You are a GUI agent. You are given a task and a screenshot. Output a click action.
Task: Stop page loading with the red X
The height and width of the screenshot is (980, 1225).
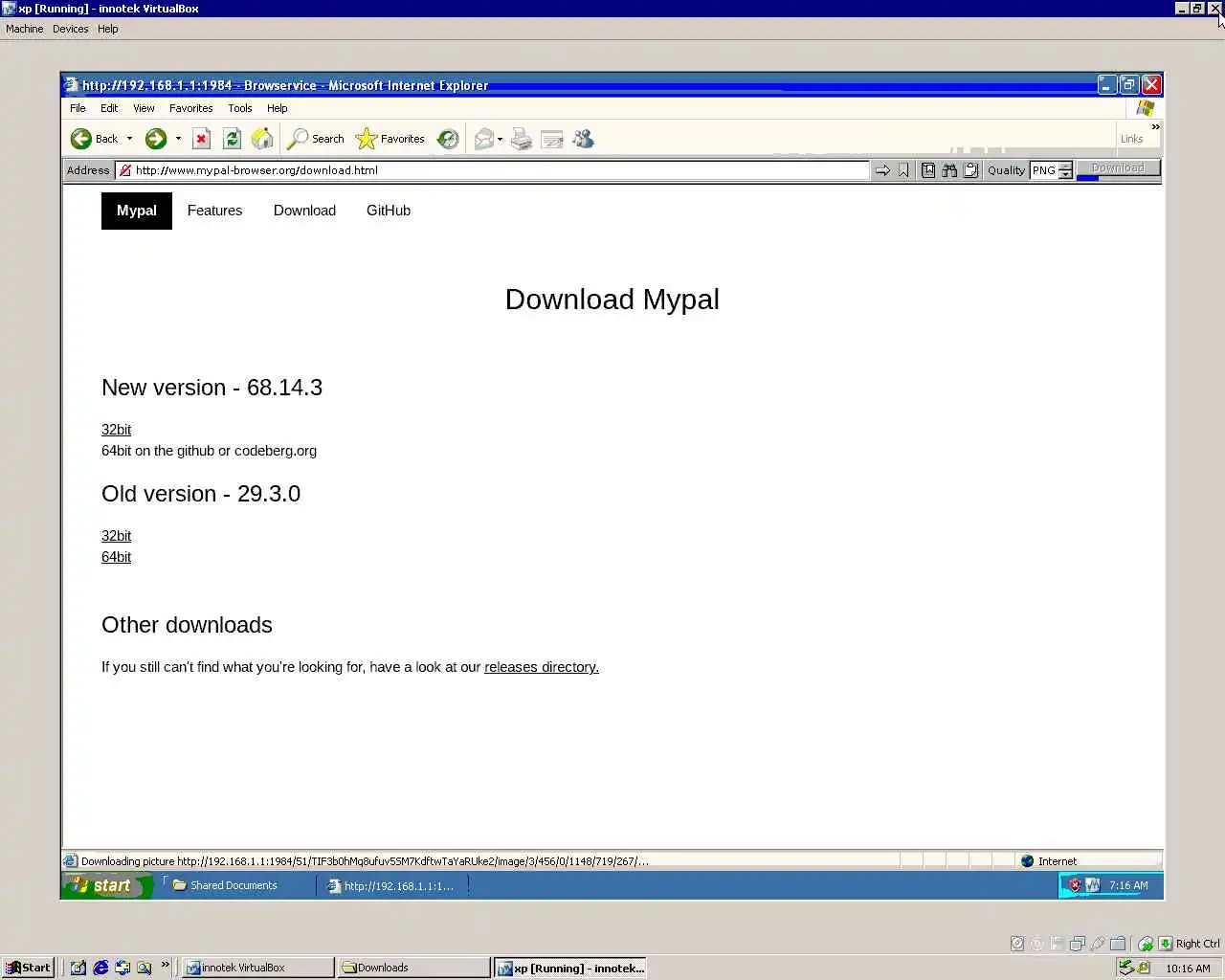(x=201, y=139)
